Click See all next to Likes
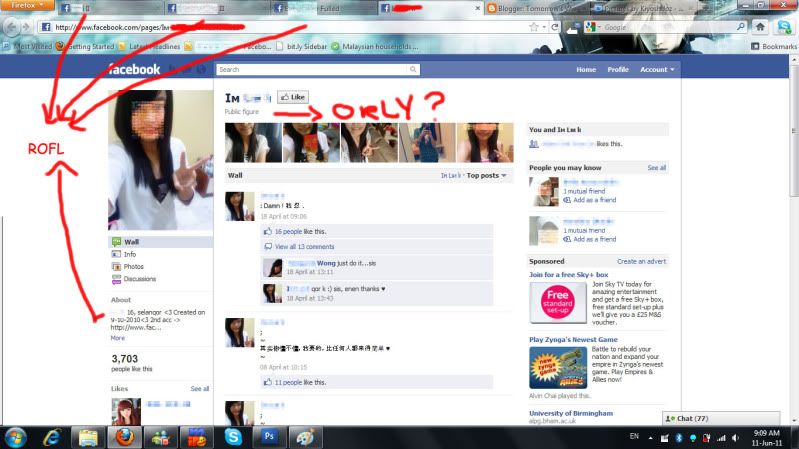The image size is (799, 449). click(200, 388)
